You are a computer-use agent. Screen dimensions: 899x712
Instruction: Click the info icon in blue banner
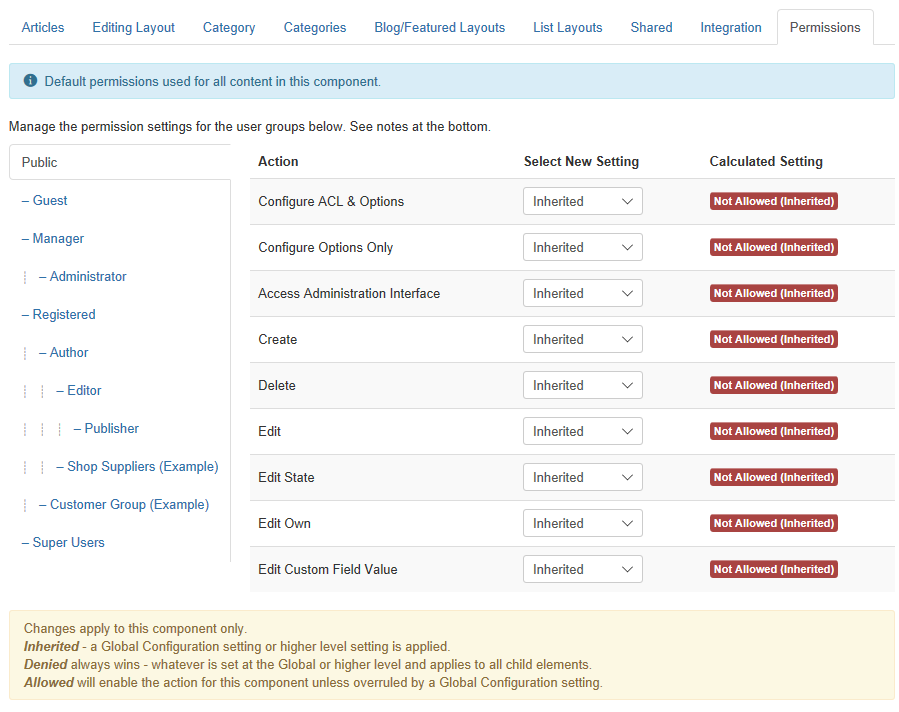coord(30,81)
